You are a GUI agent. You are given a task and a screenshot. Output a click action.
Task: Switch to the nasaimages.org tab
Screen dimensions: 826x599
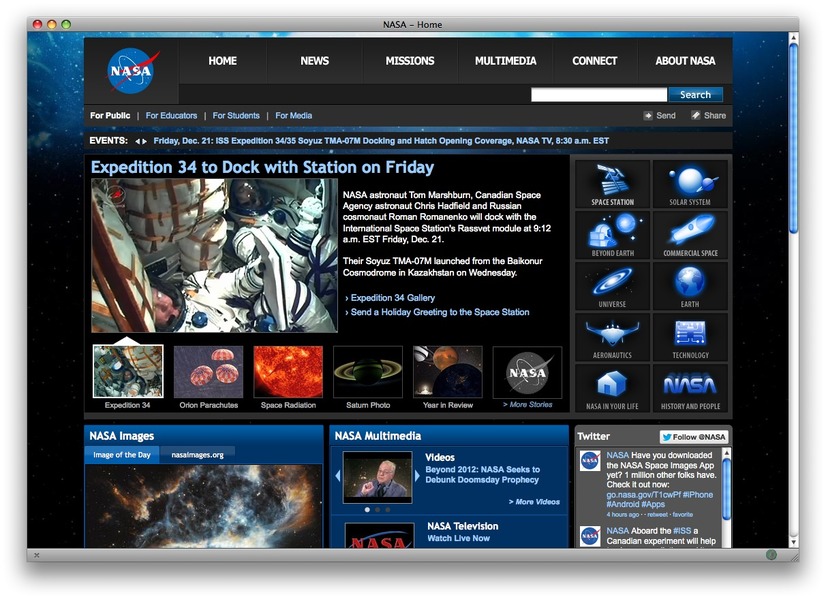(x=198, y=455)
